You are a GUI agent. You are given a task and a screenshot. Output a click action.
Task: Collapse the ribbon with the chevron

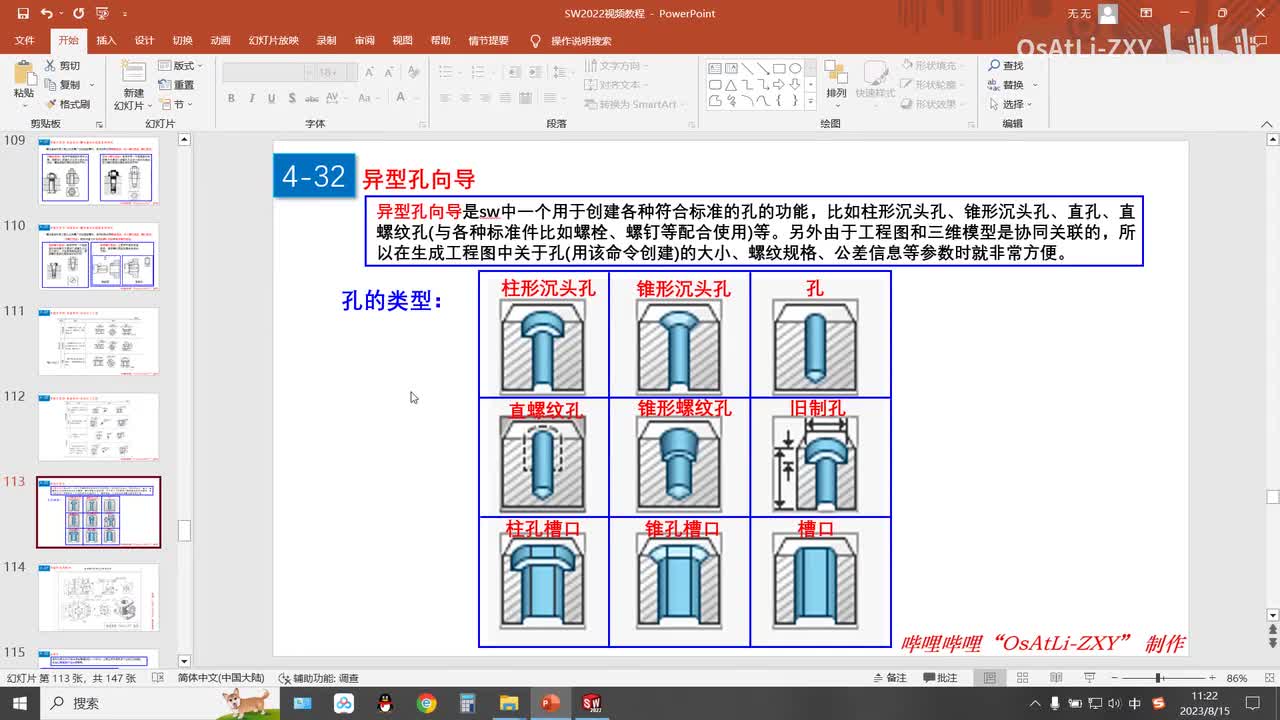click(1268, 123)
